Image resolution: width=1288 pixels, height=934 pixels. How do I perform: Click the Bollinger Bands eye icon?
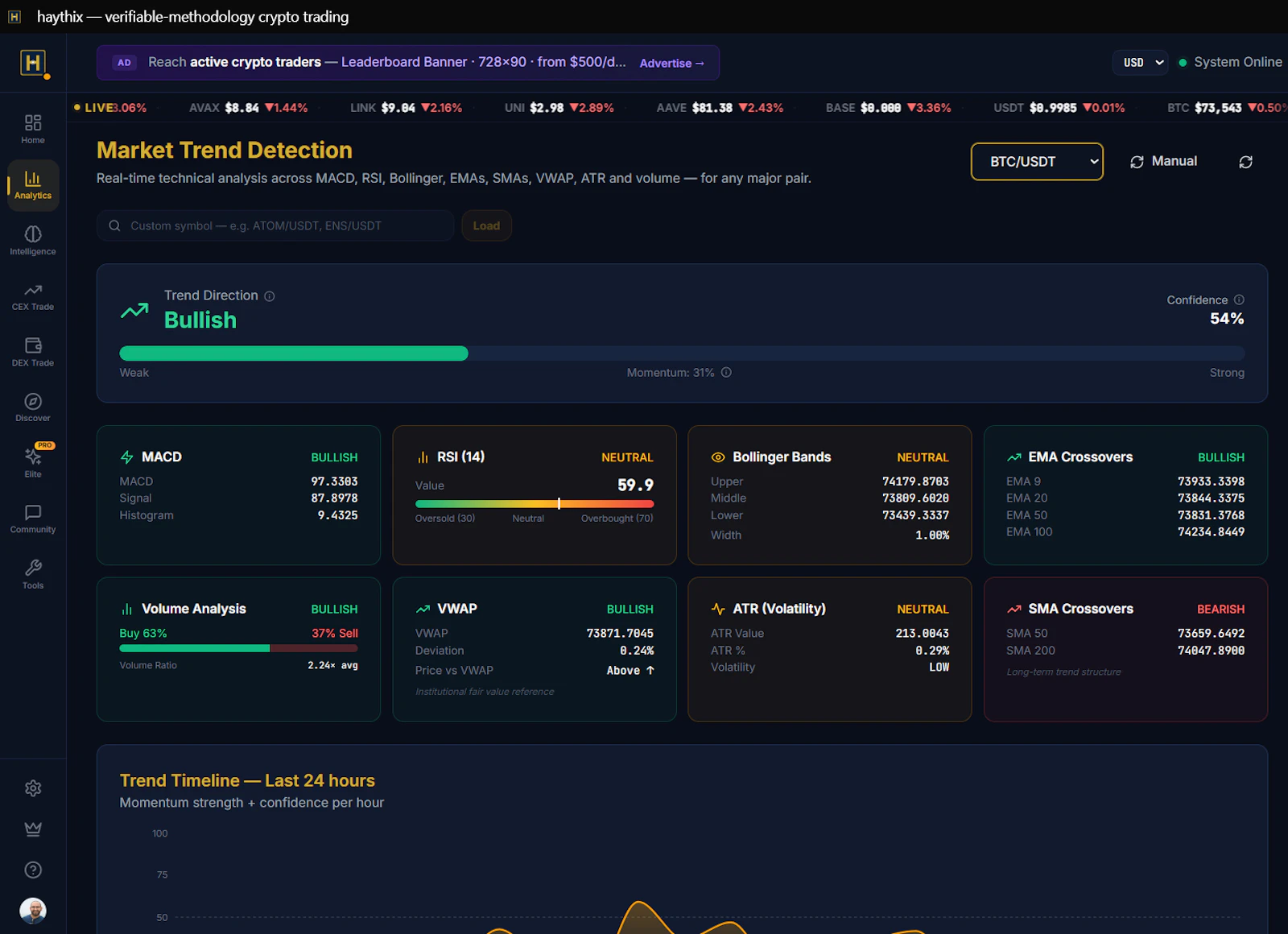[x=718, y=457]
